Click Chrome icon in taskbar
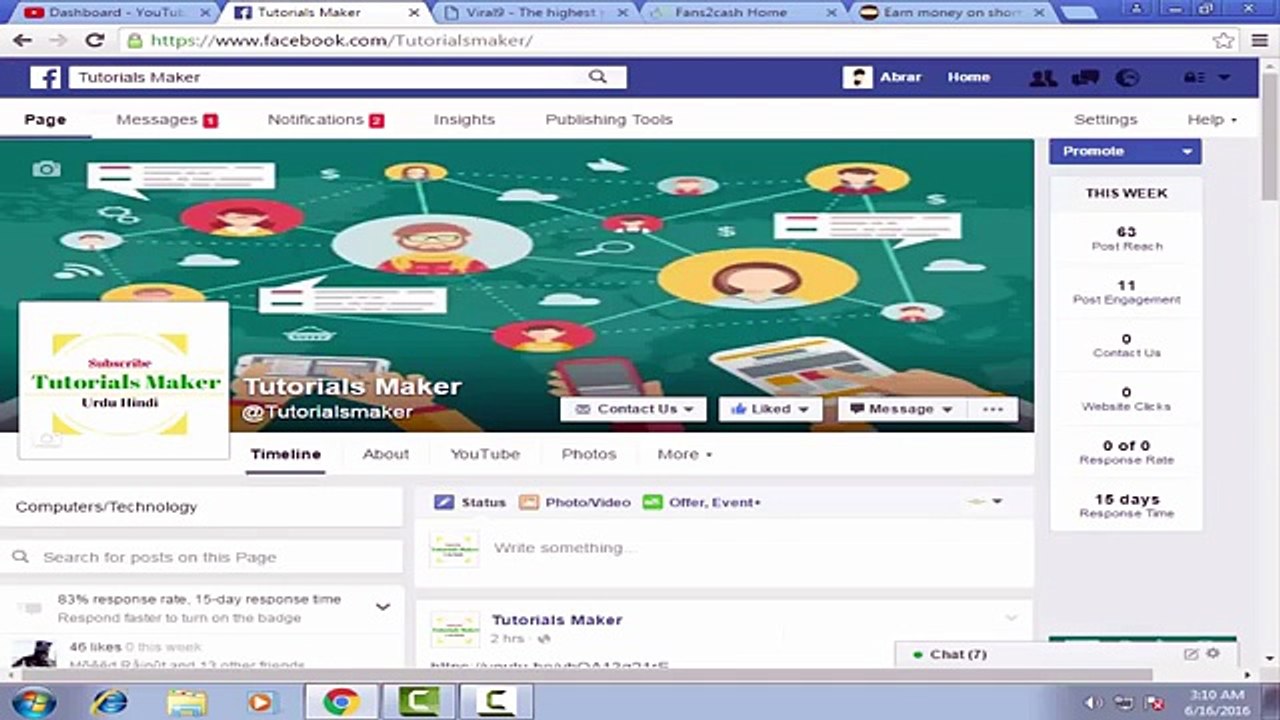 [x=341, y=702]
